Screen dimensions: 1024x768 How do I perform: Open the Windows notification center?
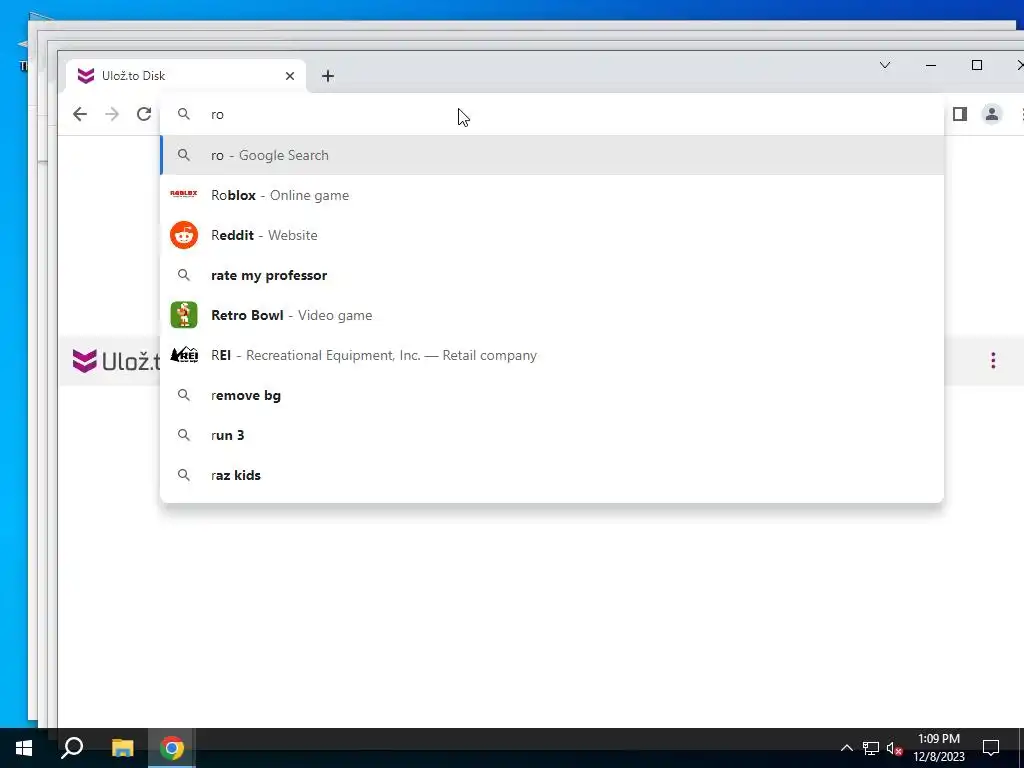pyautogui.click(x=991, y=748)
